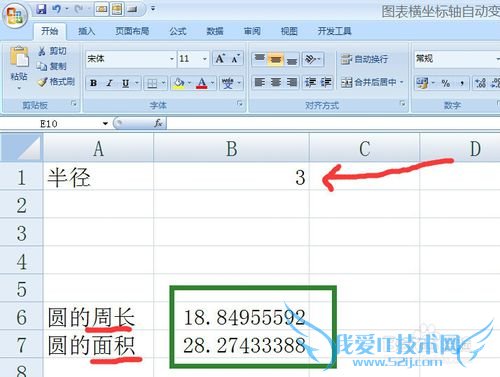Undo the last action
The height and width of the screenshot is (377, 500).
pyautogui.click(x=57, y=9)
